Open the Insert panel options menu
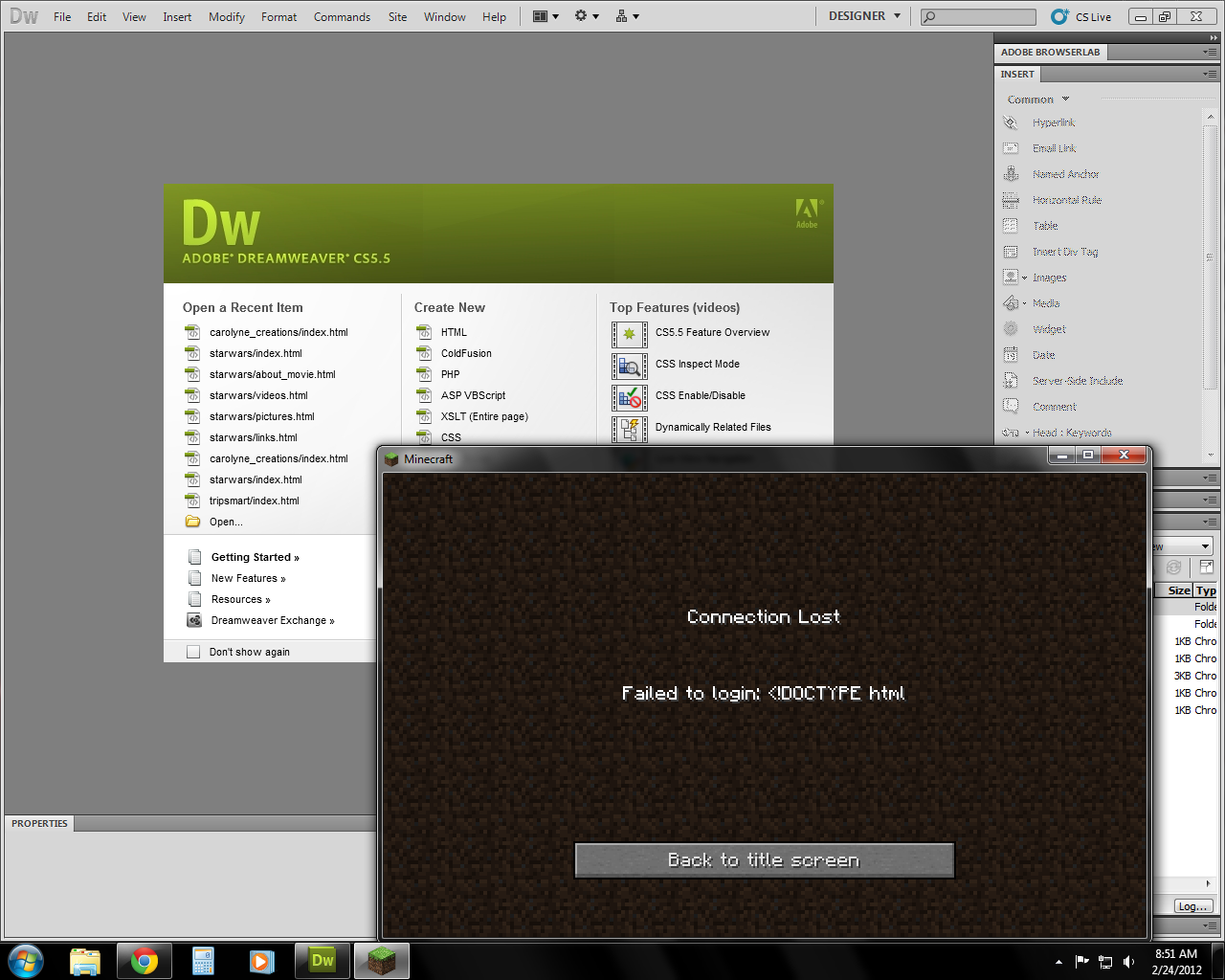Image resolution: width=1225 pixels, height=980 pixels. (1210, 74)
